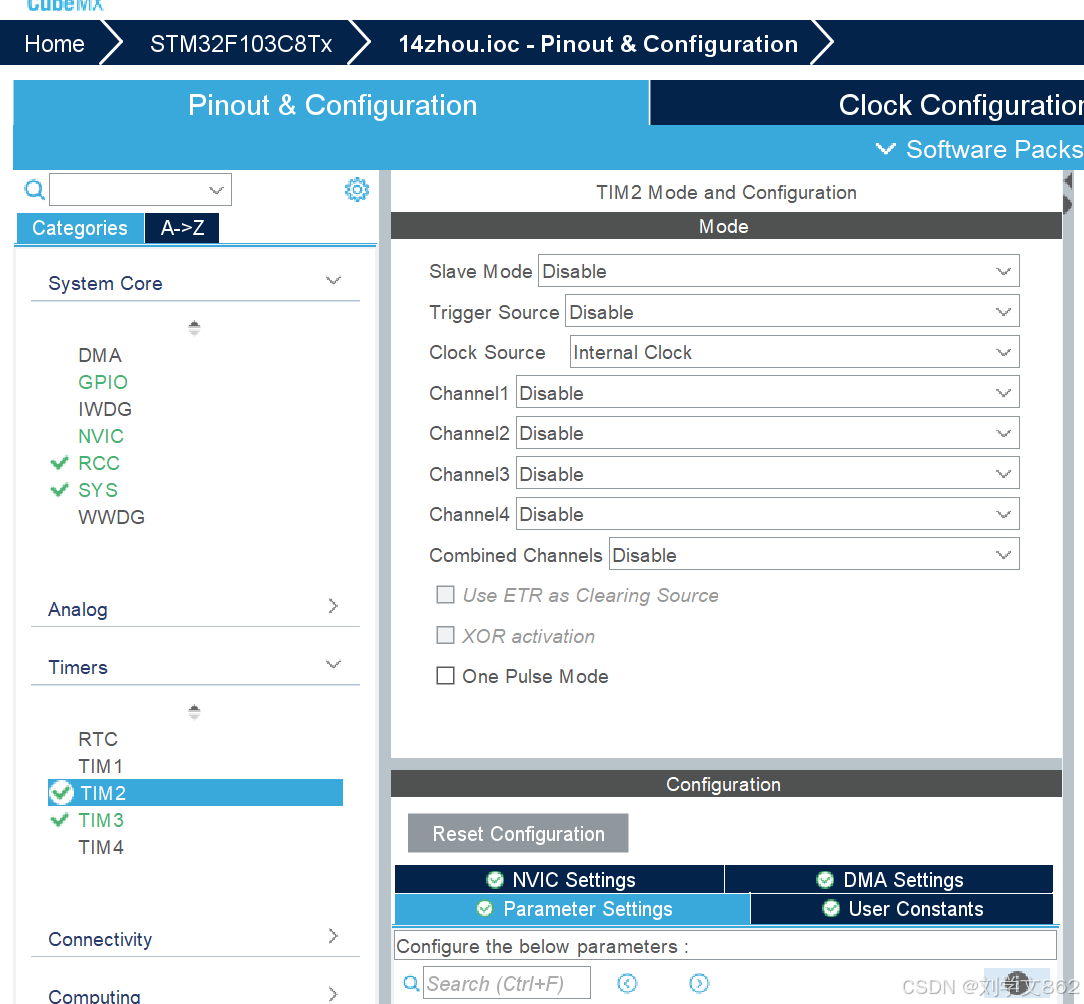
Task: Click the 14zhou.ioc Pinout & Configuration breadcrumb
Action: click(x=598, y=44)
